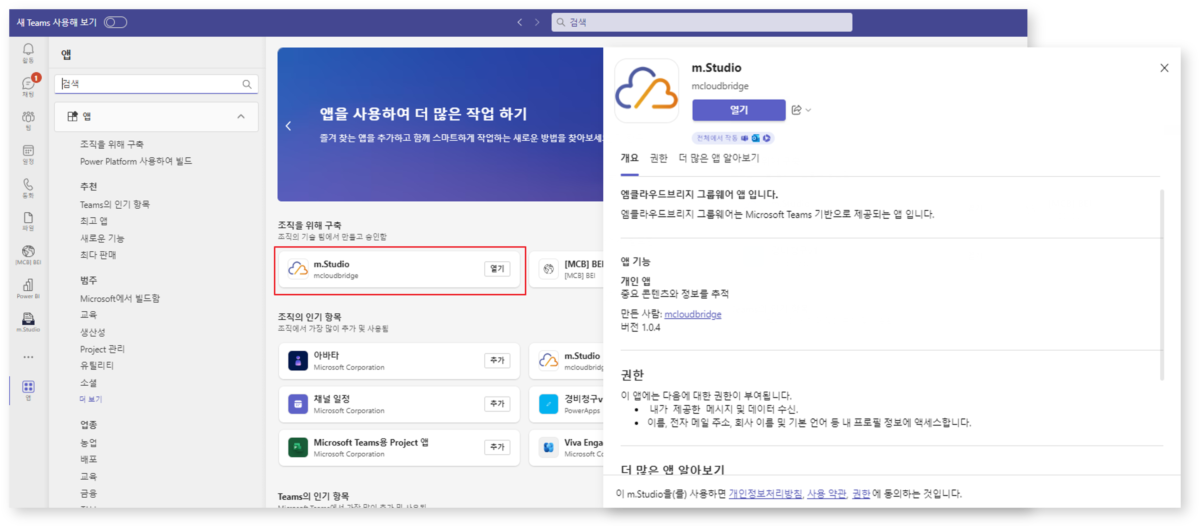The image size is (1200, 527).
Task: Click the 경비청구 PowerApps app icon
Action: pyautogui.click(x=548, y=404)
